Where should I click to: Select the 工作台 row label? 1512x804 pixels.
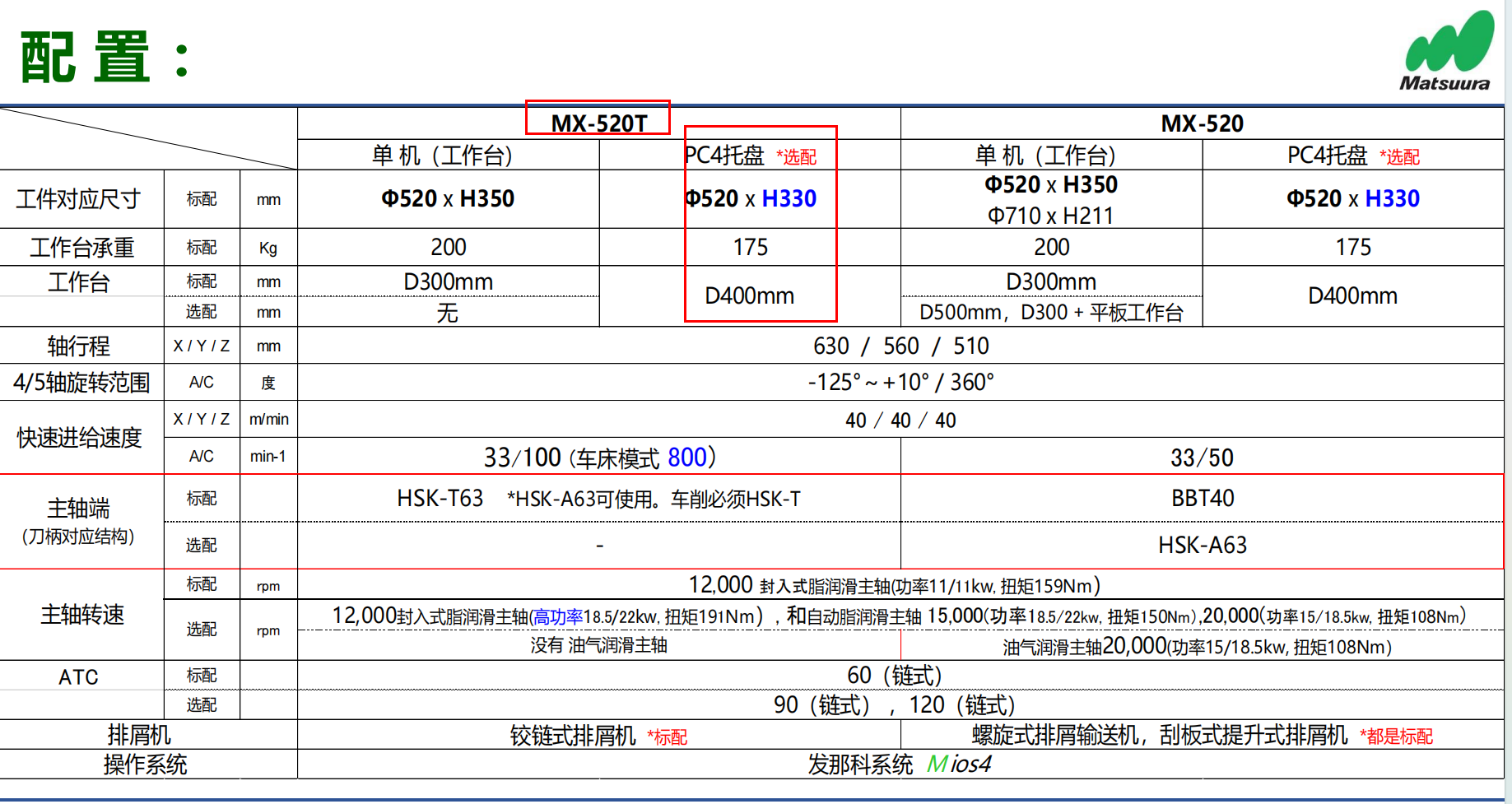79,282
